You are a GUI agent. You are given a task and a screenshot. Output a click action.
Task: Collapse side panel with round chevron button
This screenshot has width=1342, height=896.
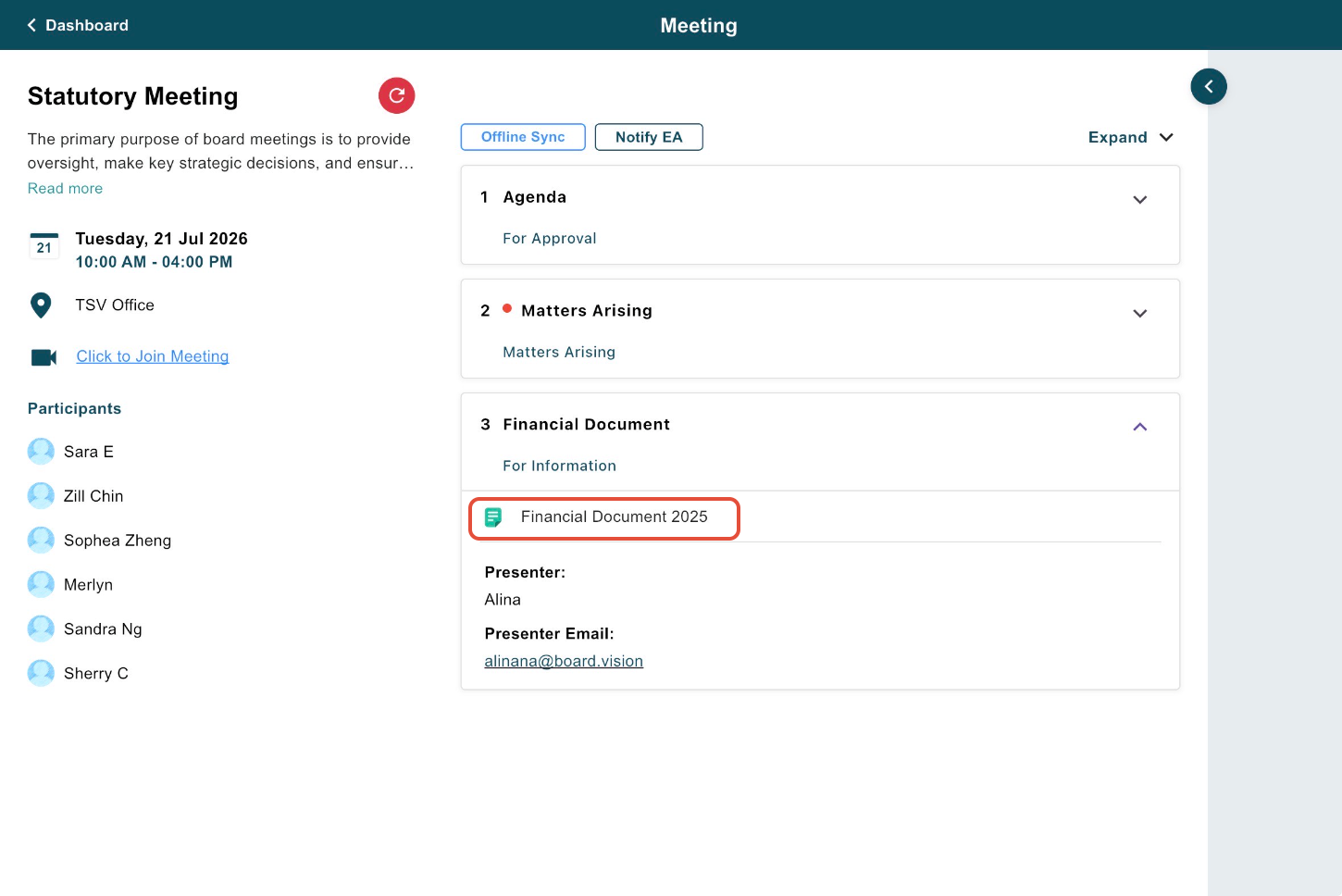1209,86
